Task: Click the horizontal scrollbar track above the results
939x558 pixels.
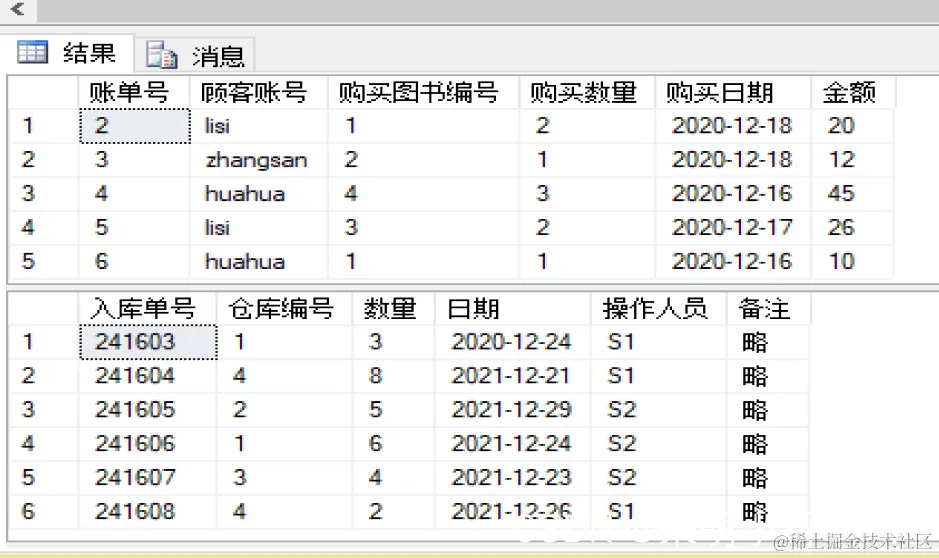Action: pos(487,11)
